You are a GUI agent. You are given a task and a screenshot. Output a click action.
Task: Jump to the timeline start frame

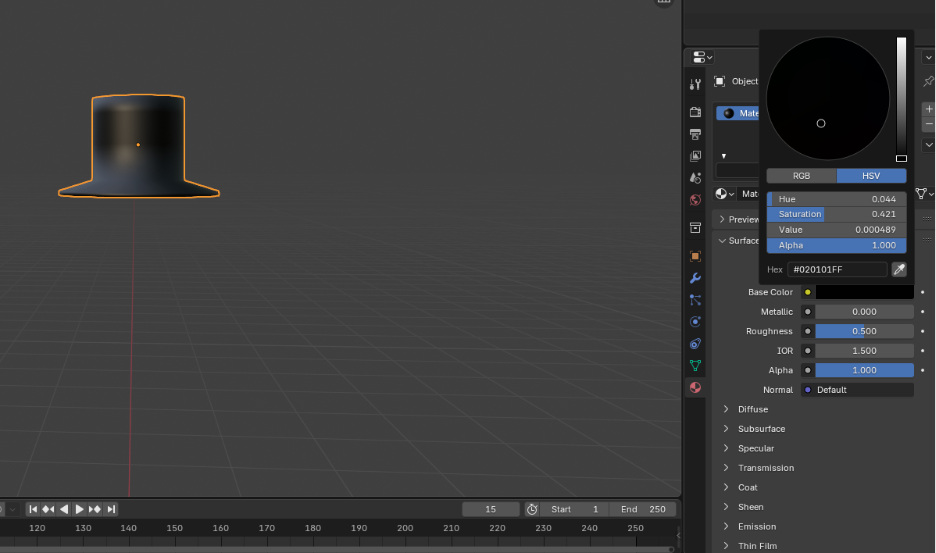(33, 509)
